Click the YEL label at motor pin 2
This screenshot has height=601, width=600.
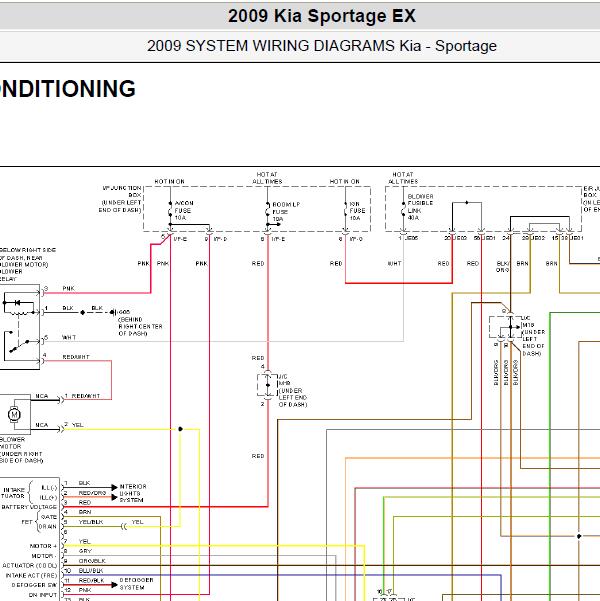(77, 425)
